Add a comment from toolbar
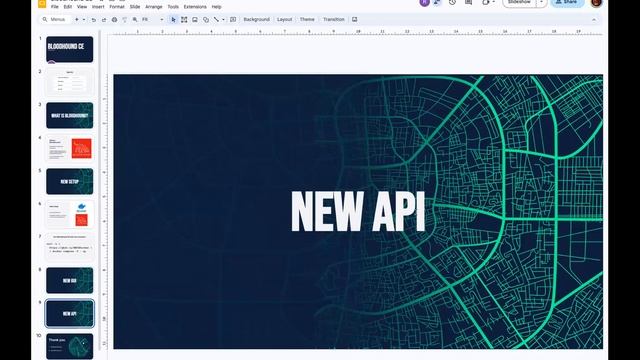Image resolution: width=640 pixels, height=360 pixels. coord(233,20)
